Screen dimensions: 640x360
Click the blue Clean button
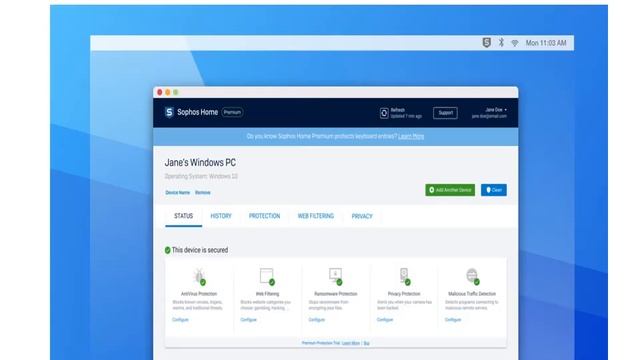[493, 190]
